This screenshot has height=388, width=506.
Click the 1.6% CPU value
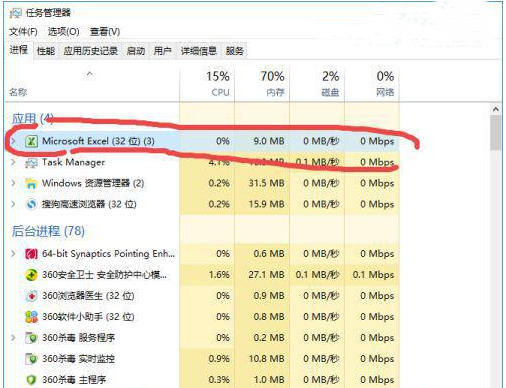pyautogui.click(x=219, y=275)
